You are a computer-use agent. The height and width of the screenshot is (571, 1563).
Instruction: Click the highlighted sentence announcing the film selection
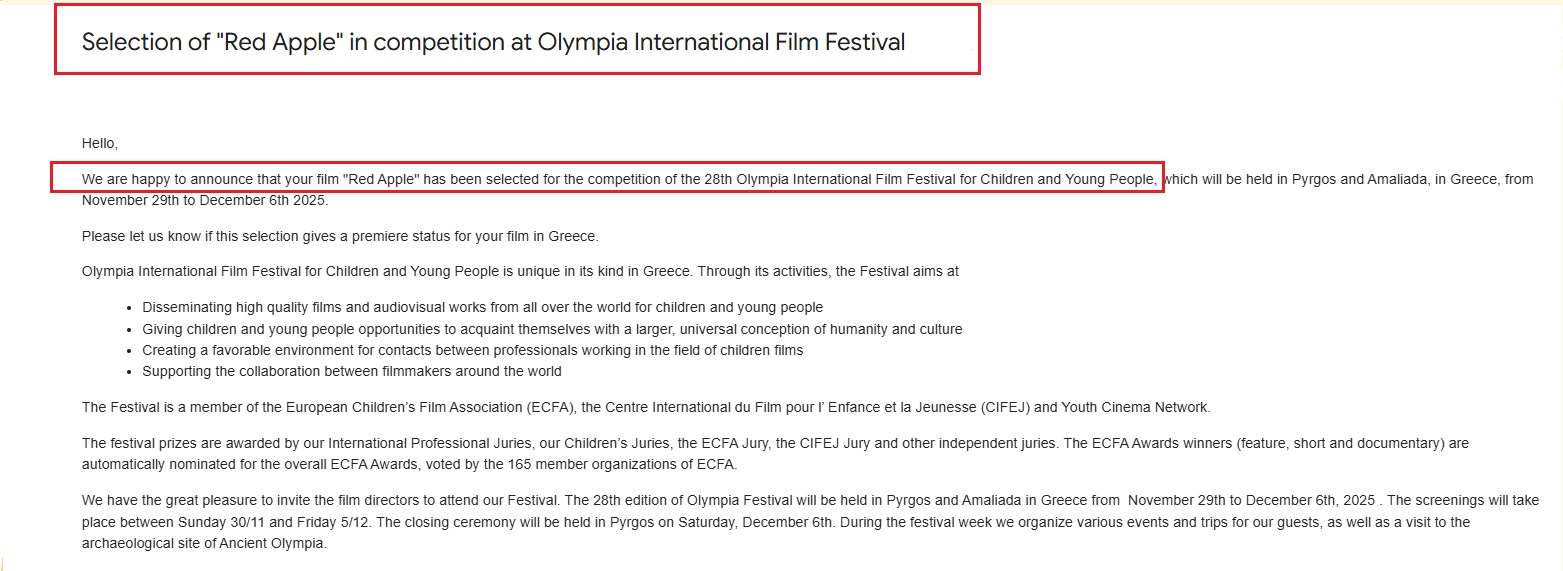(620, 179)
